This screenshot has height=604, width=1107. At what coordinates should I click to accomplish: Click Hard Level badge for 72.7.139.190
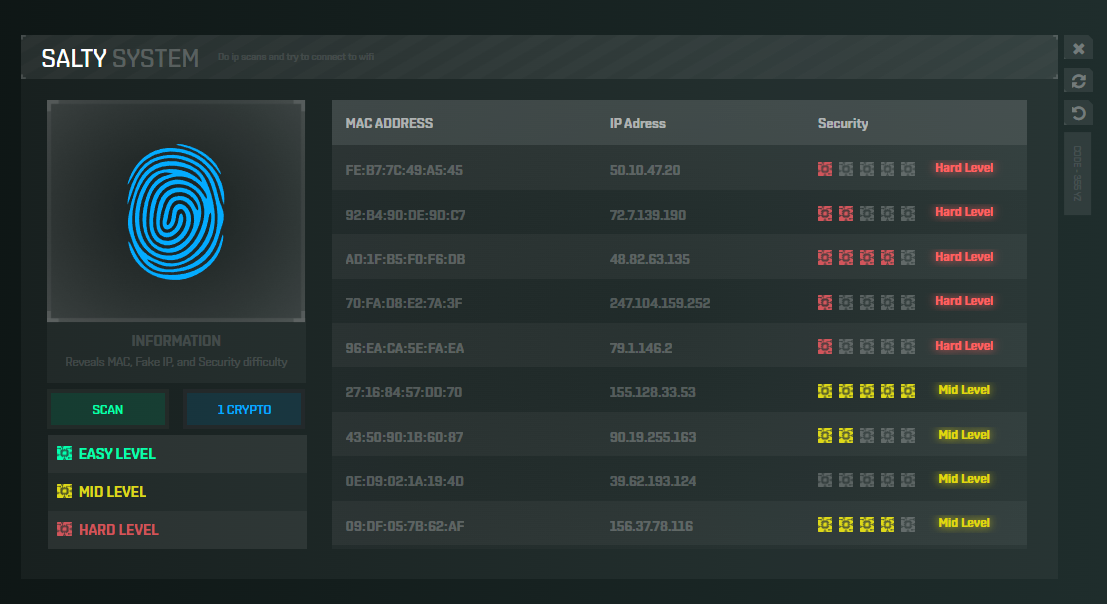tap(963, 212)
